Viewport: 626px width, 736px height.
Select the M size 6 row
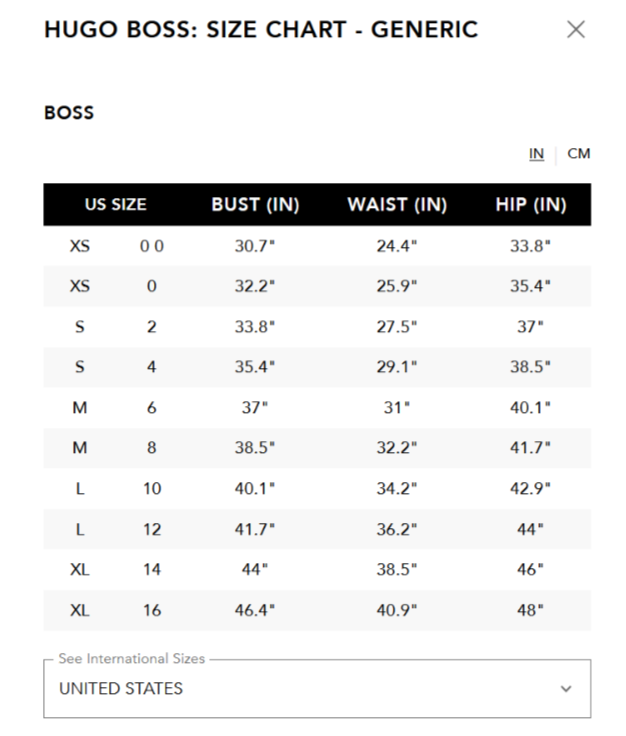(316, 408)
